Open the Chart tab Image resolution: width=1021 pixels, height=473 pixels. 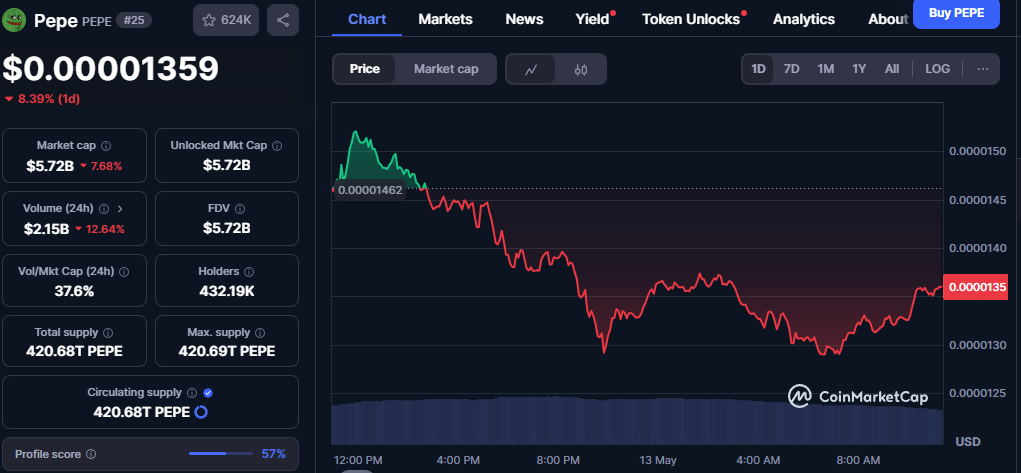[367, 19]
